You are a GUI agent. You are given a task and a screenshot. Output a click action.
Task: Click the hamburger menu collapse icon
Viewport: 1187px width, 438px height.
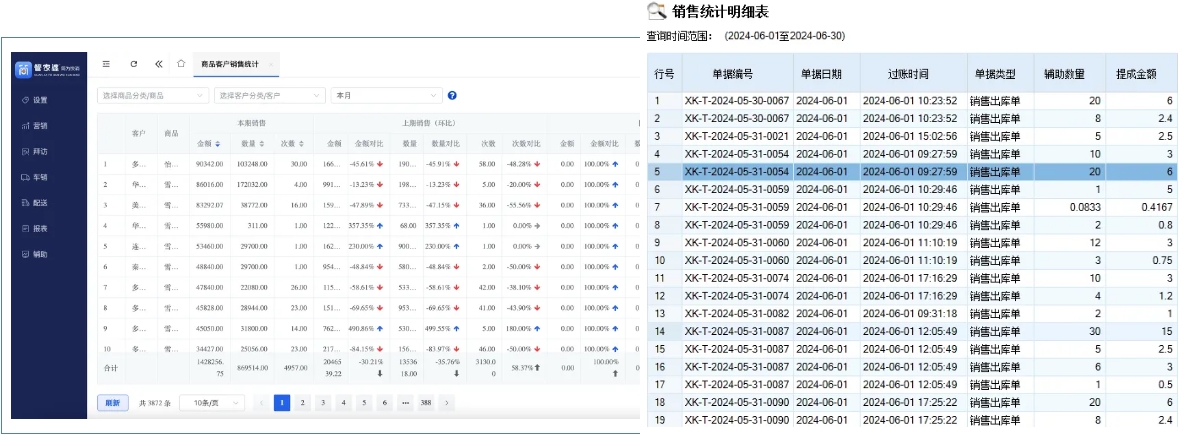click(106, 63)
